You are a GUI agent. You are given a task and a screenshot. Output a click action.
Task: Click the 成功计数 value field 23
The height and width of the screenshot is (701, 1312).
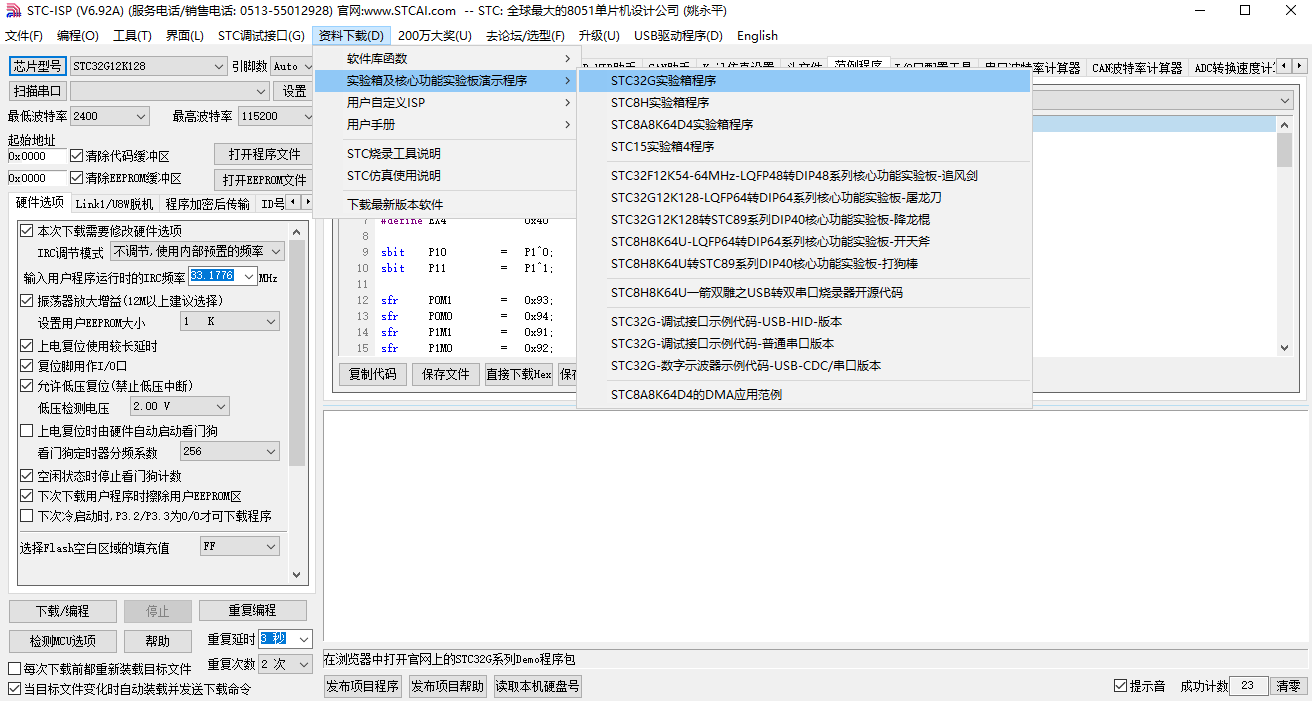1249,686
